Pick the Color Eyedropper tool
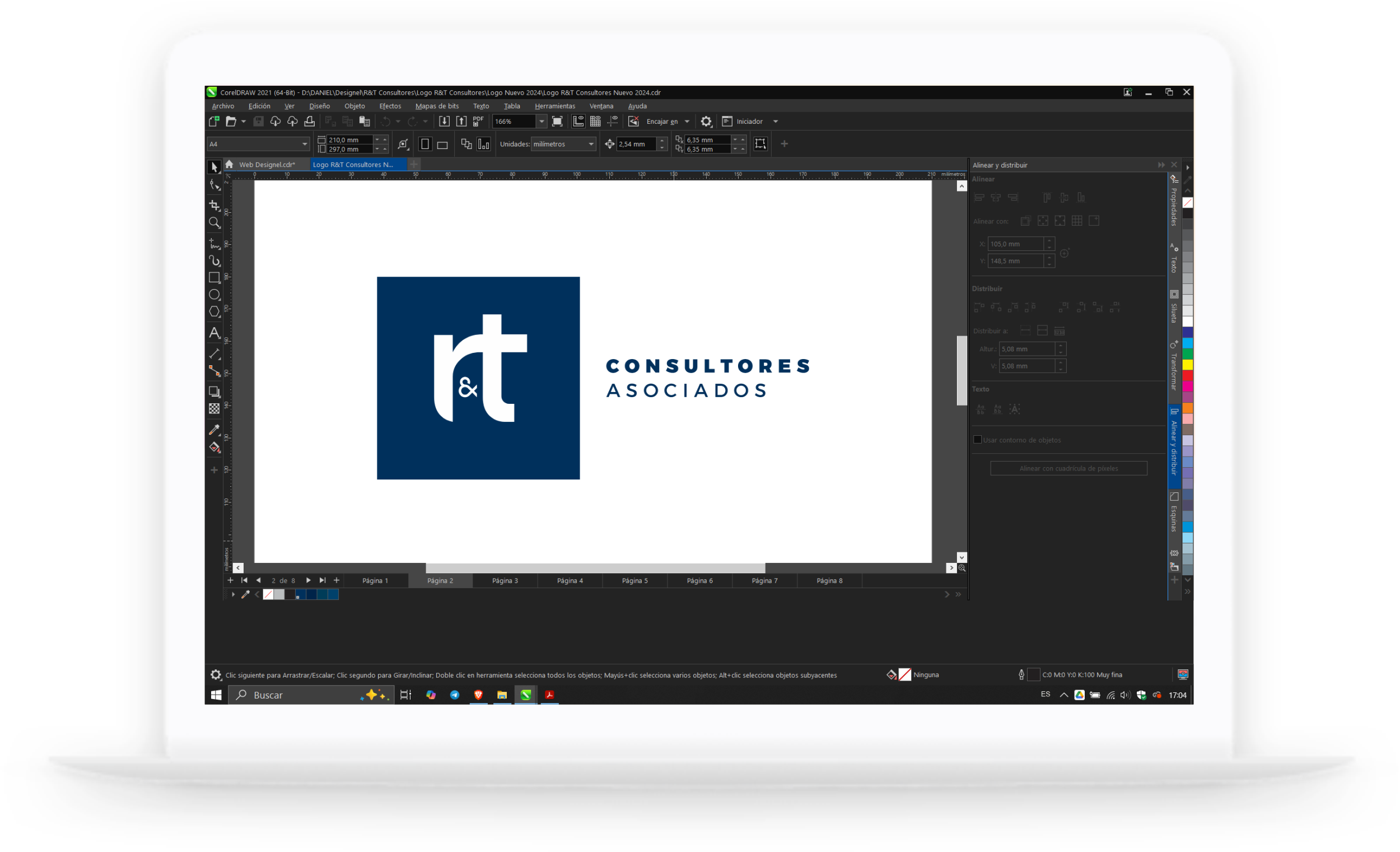Image resolution: width=1400 pixels, height=852 pixels. [x=214, y=429]
